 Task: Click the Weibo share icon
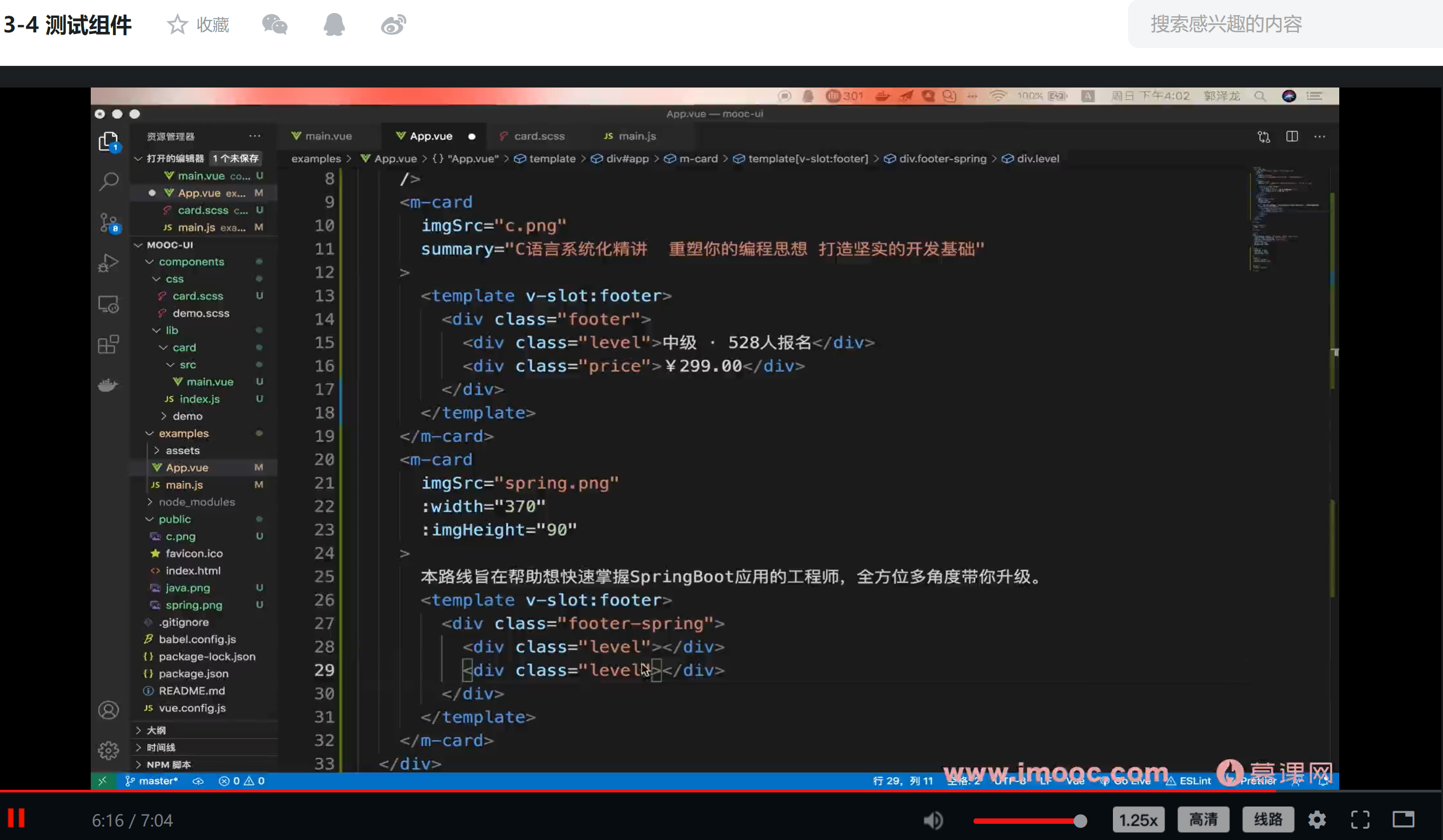[x=393, y=25]
